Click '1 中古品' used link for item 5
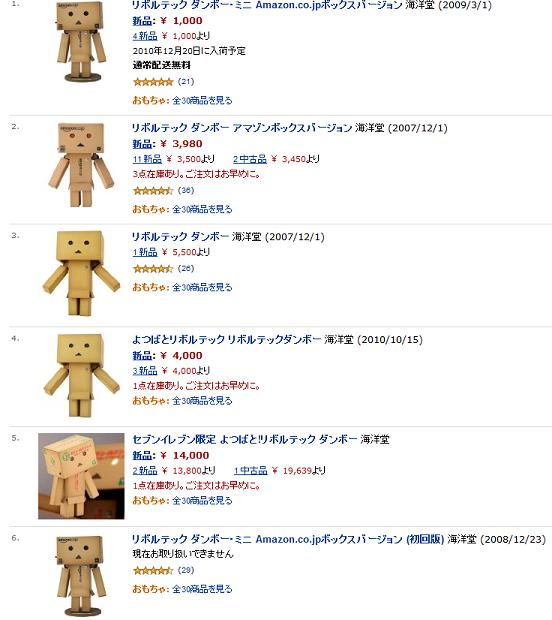Viewport: 552px width, 620px height. click(250, 471)
